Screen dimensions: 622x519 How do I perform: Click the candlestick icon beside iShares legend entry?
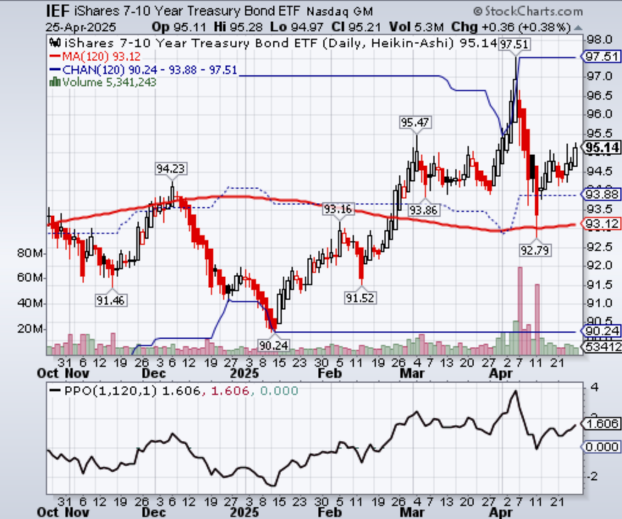pos(50,45)
